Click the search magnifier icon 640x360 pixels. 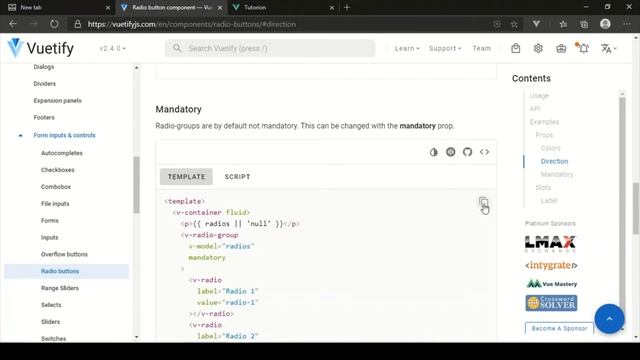[x=177, y=48]
